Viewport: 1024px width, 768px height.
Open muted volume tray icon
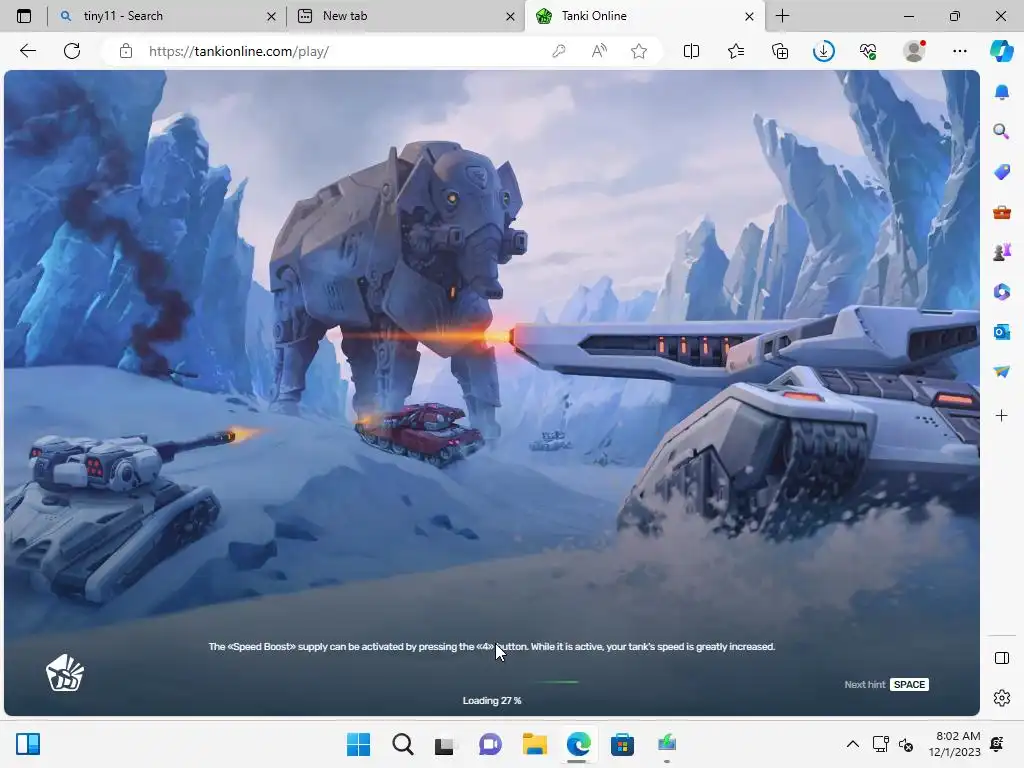click(906, 744)
